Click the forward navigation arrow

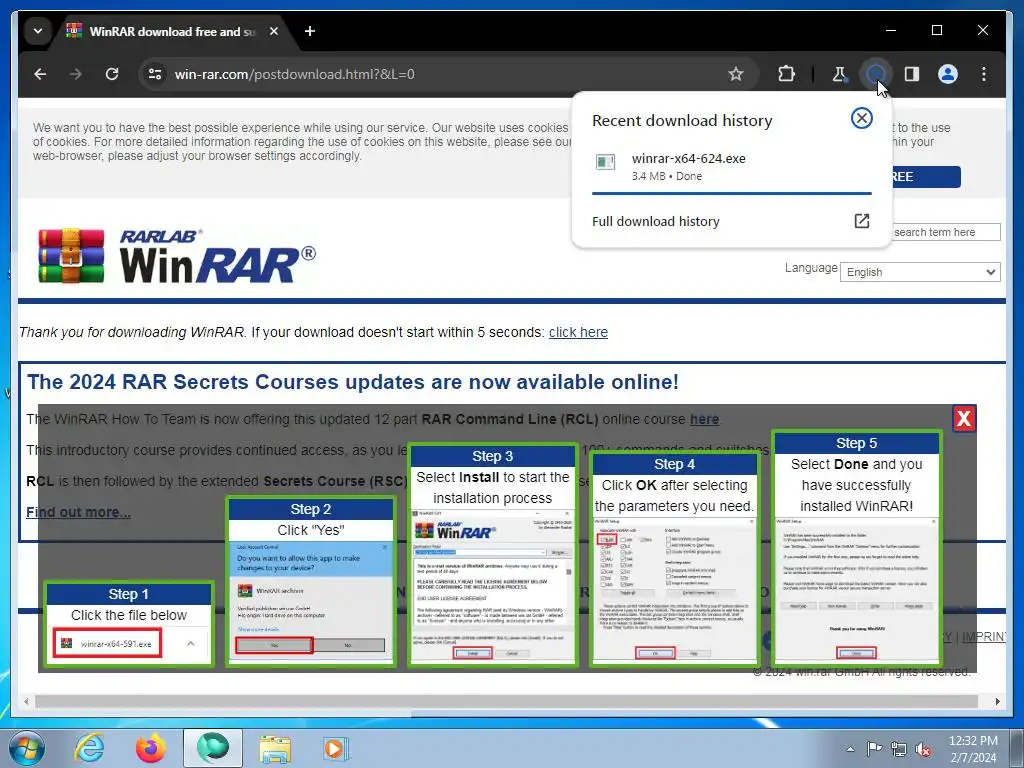[x=76, y=74]
